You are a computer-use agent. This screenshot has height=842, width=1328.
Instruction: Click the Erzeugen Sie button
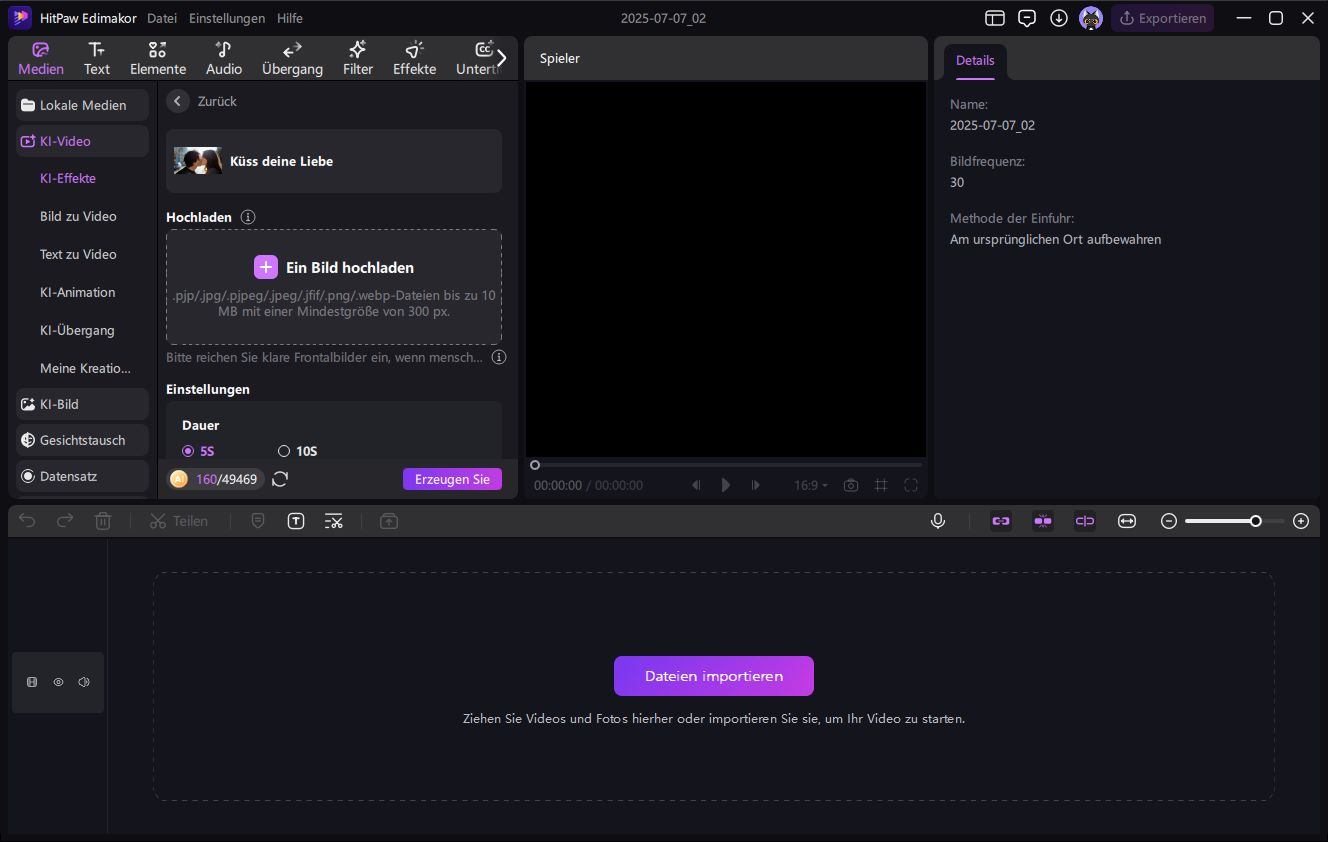click(452, 479)
